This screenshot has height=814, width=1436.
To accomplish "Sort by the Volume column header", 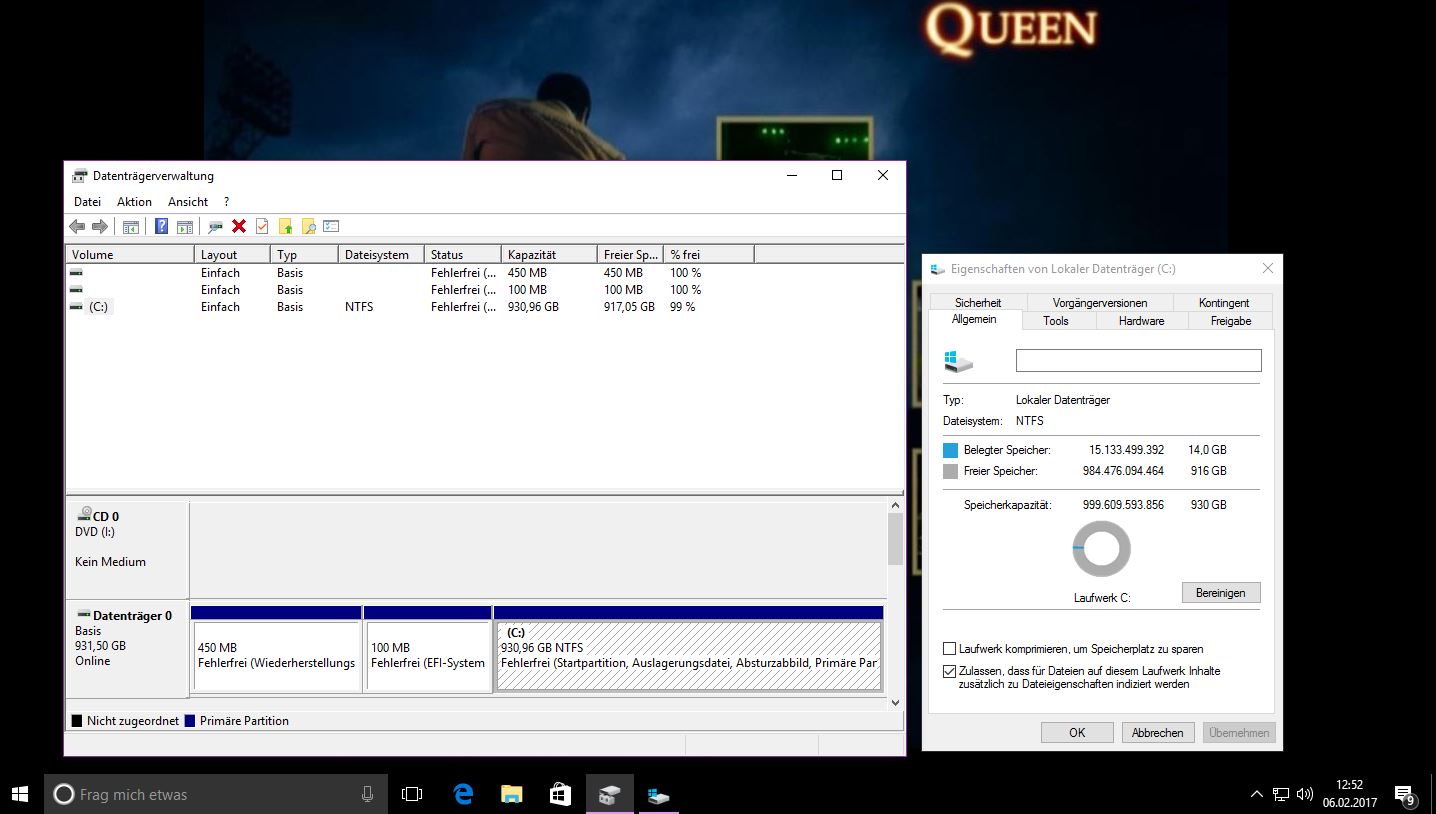I will [130, 254].
